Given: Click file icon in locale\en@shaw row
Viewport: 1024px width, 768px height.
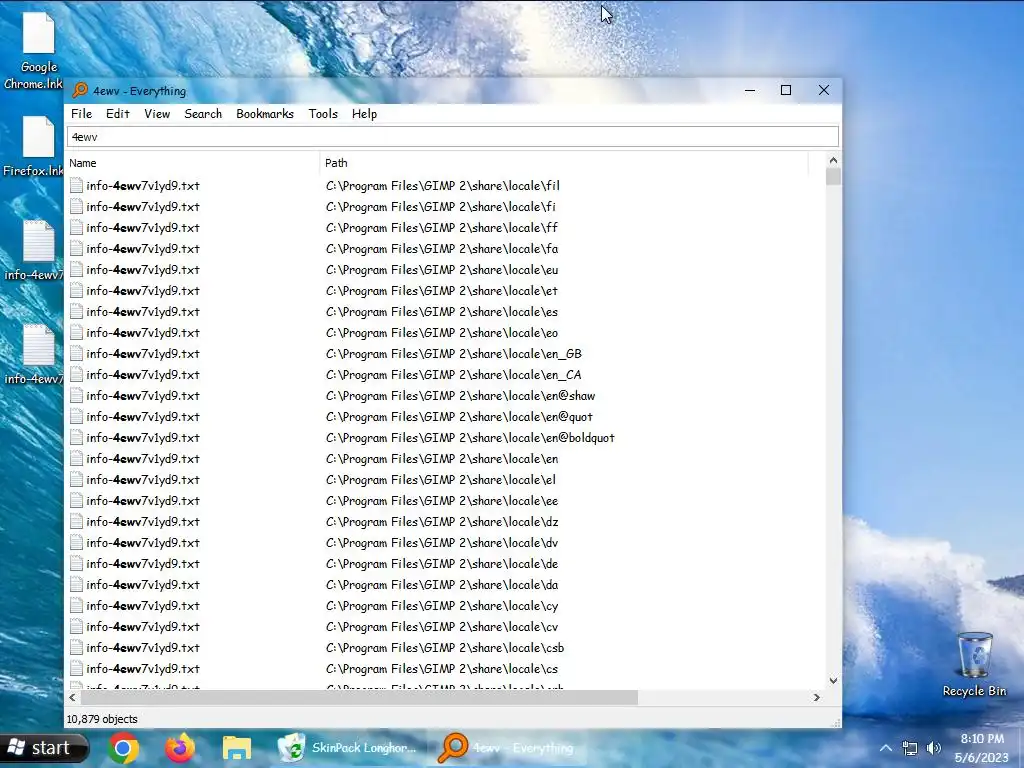Looking at the screenshot, I should (76, 396).
